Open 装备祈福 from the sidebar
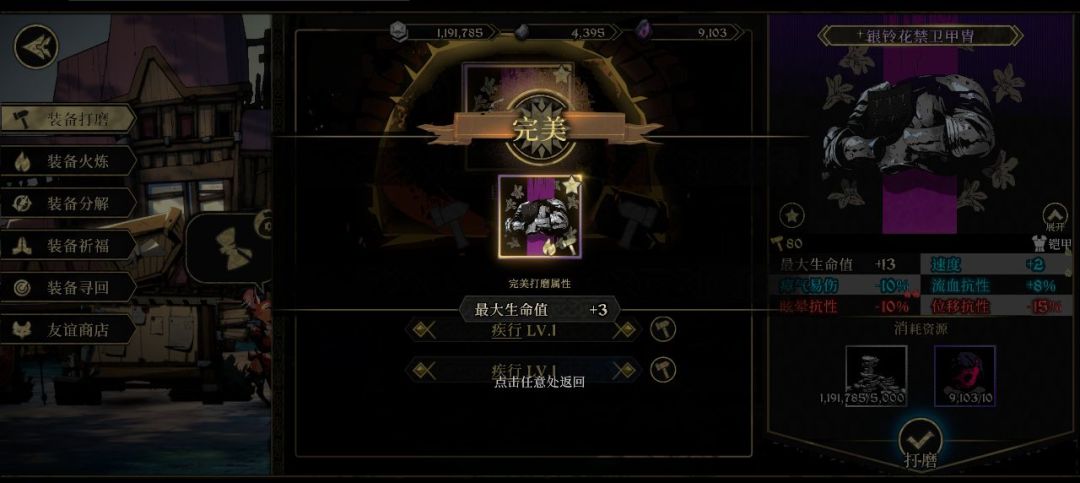The width and height of the screenshot is (1080, 483). 68,246
